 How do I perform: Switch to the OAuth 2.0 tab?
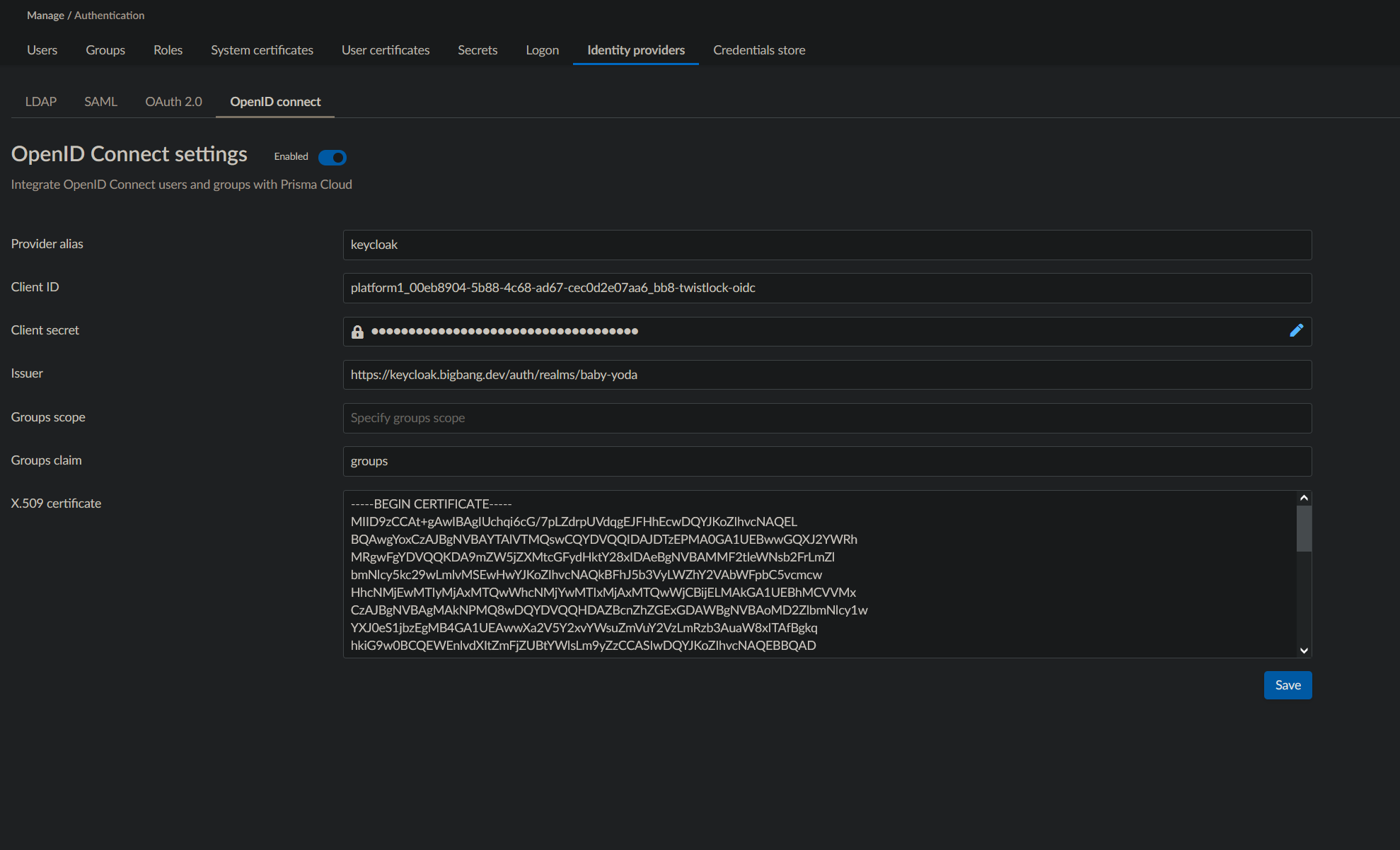coord(173,101)
